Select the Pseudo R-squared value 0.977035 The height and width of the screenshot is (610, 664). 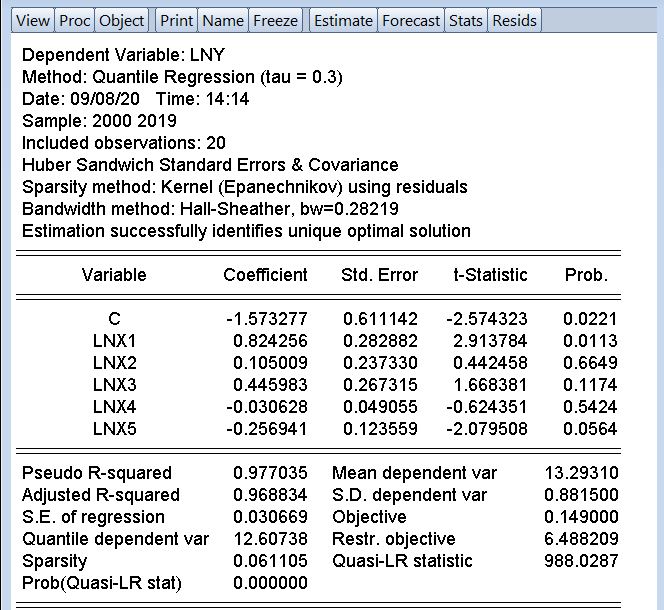tap(270, 473)
